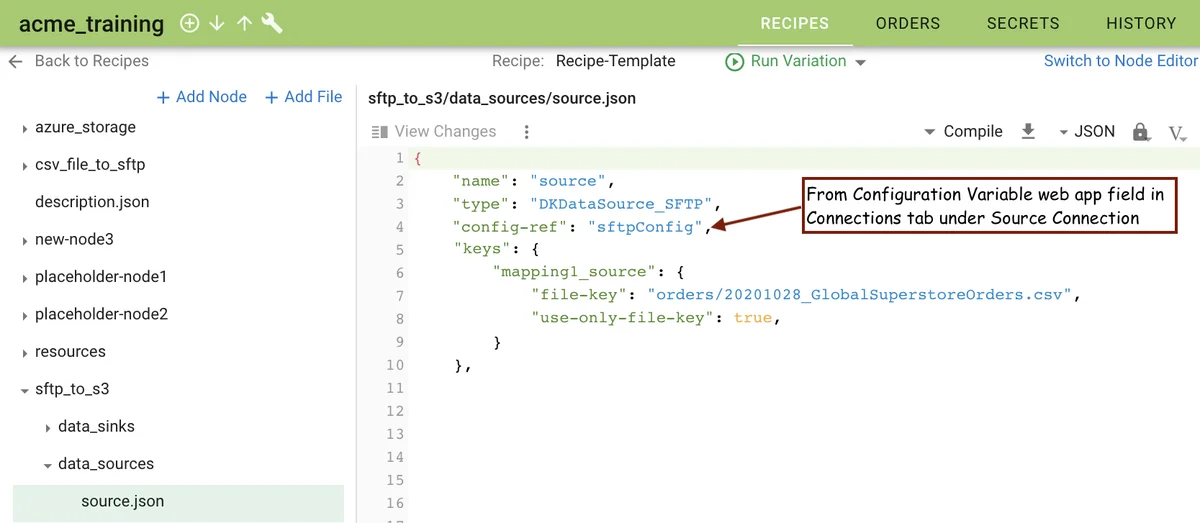Click the Add Node button
This screenshot has height=523, width=1200.
[202, 97]
